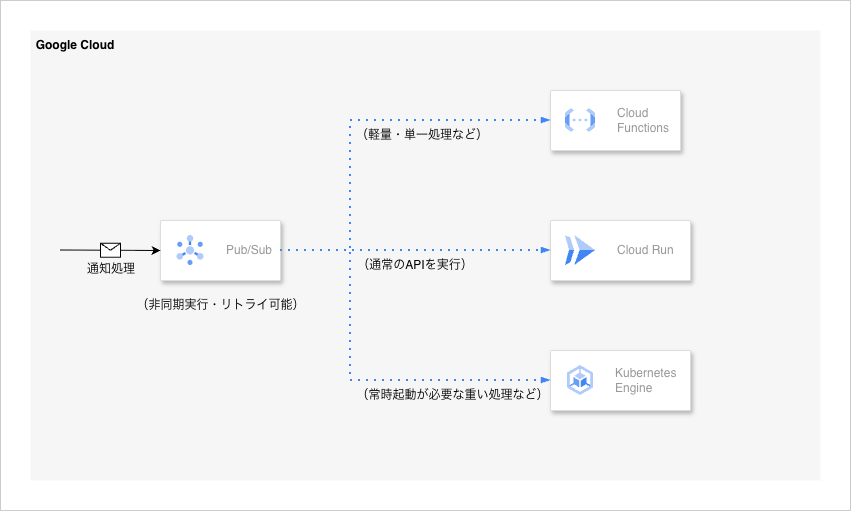Screen dimensions: 851x511
Task: Click the (軽量・単一処理など) annotation
Action: point(422,134)
